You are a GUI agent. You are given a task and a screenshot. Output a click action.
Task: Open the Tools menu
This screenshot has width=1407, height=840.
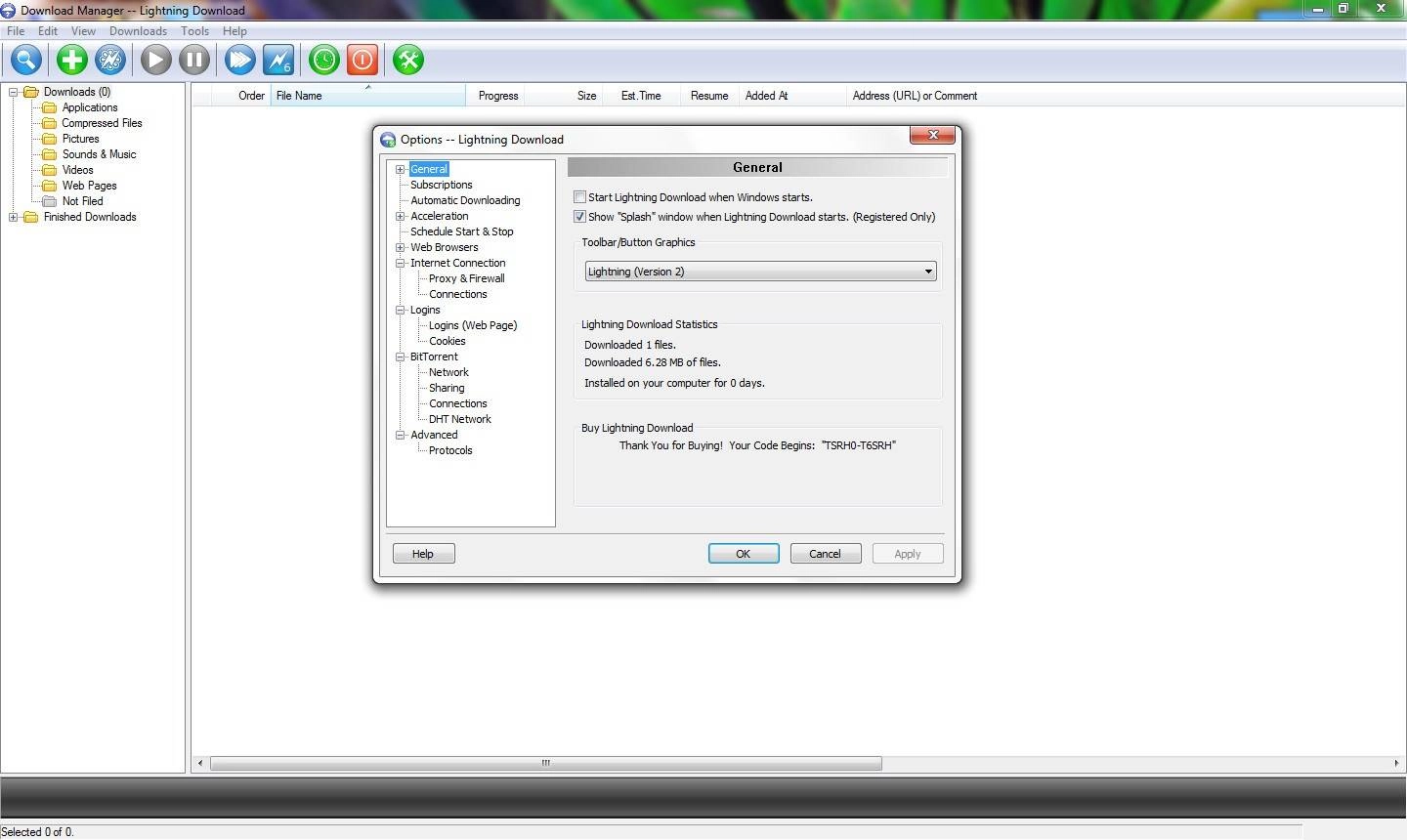tap(194, 31)
